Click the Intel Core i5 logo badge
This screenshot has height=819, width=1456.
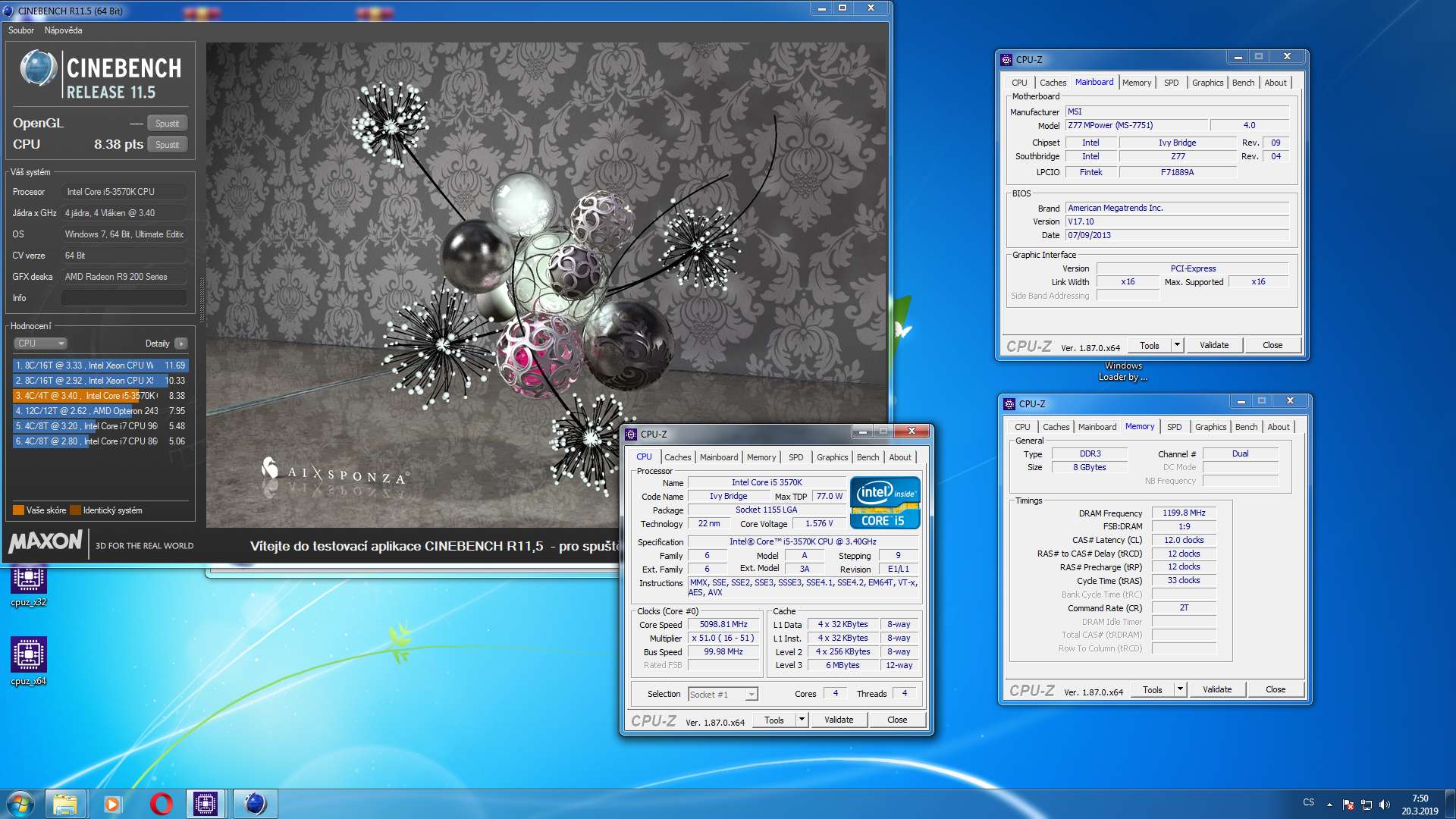coord(885,502)
